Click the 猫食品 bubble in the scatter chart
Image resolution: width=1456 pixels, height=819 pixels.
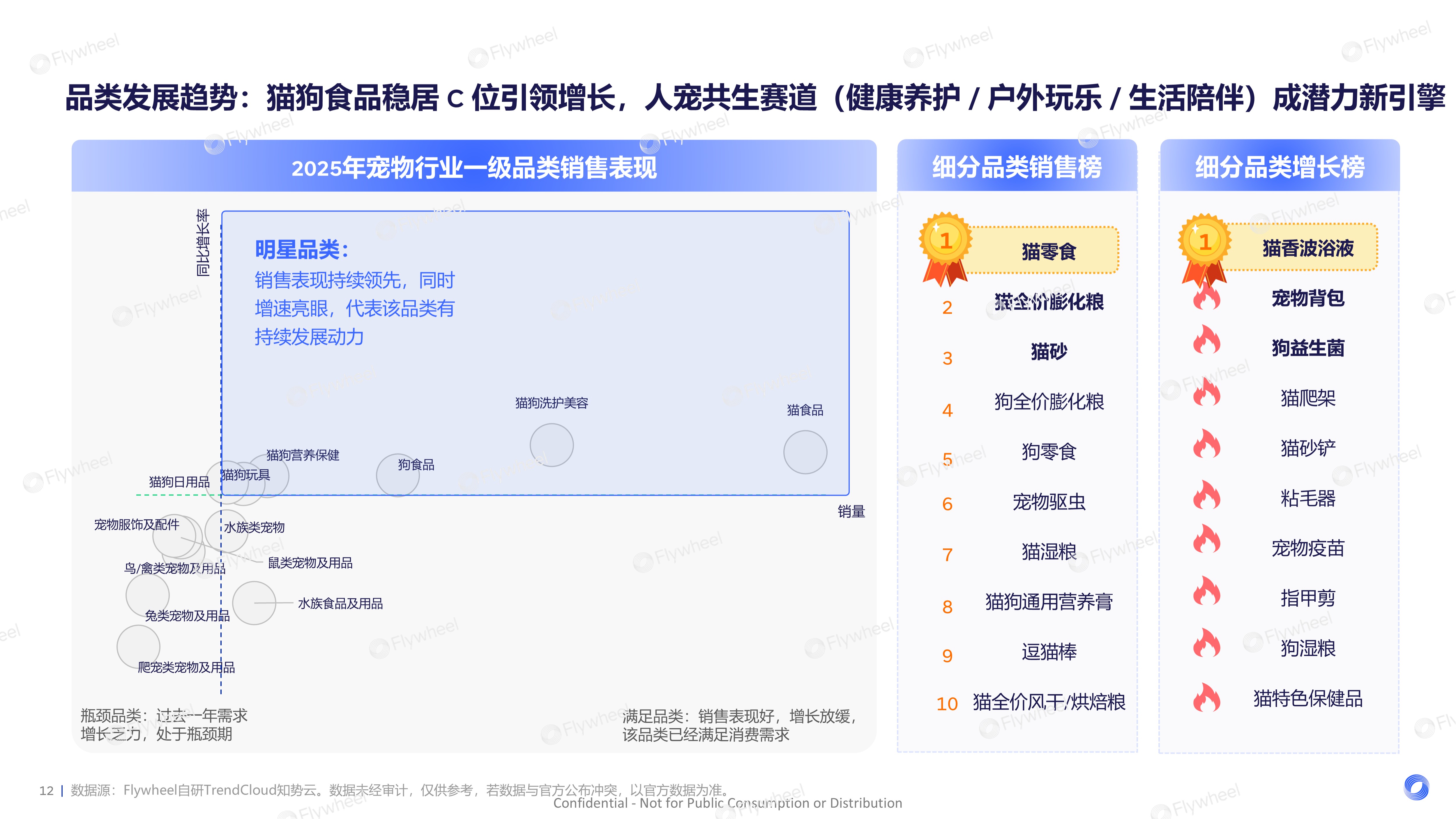coord(805,452)
